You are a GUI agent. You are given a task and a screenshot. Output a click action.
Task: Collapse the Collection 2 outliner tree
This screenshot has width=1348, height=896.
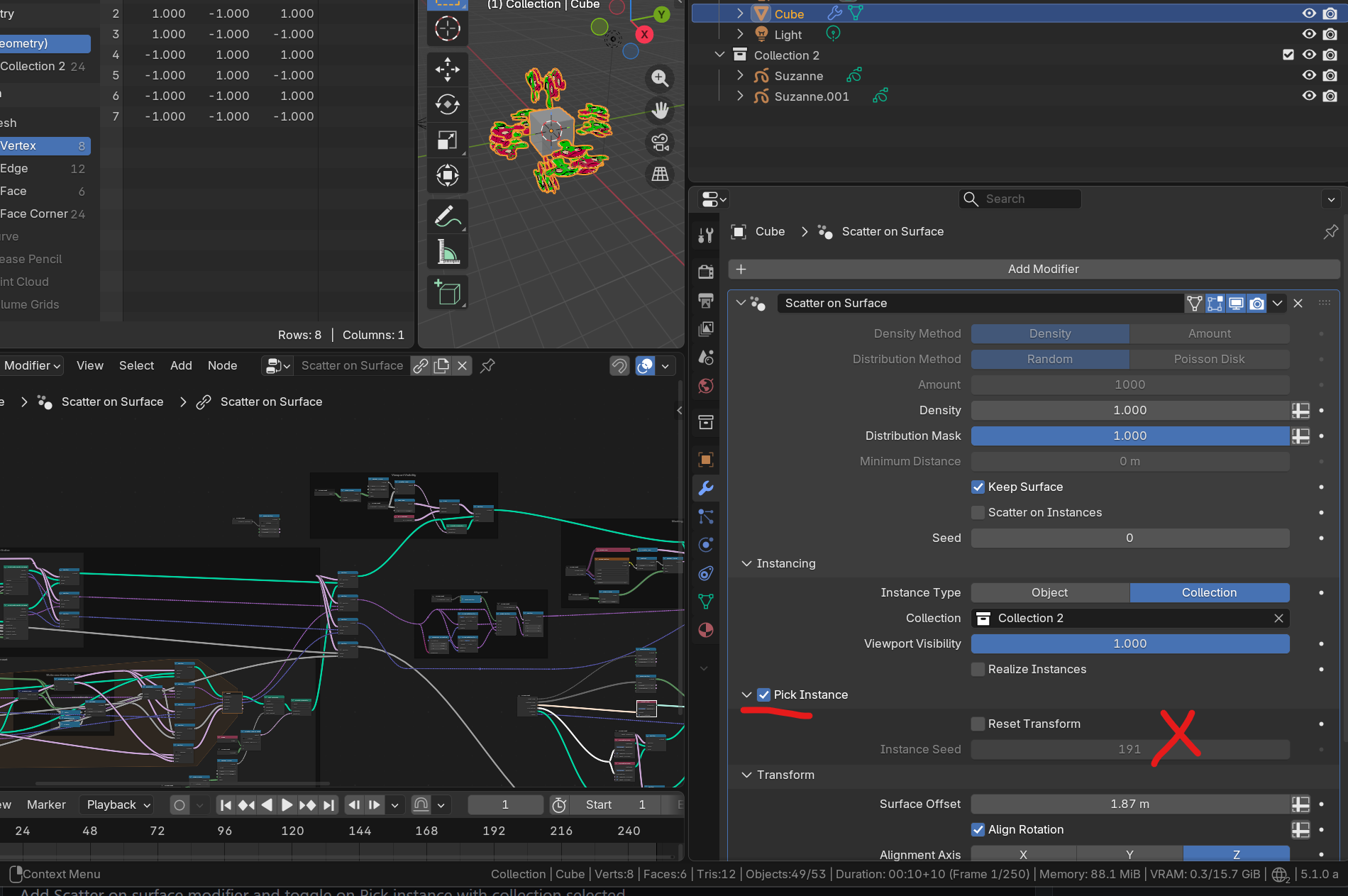coord(719,55)
